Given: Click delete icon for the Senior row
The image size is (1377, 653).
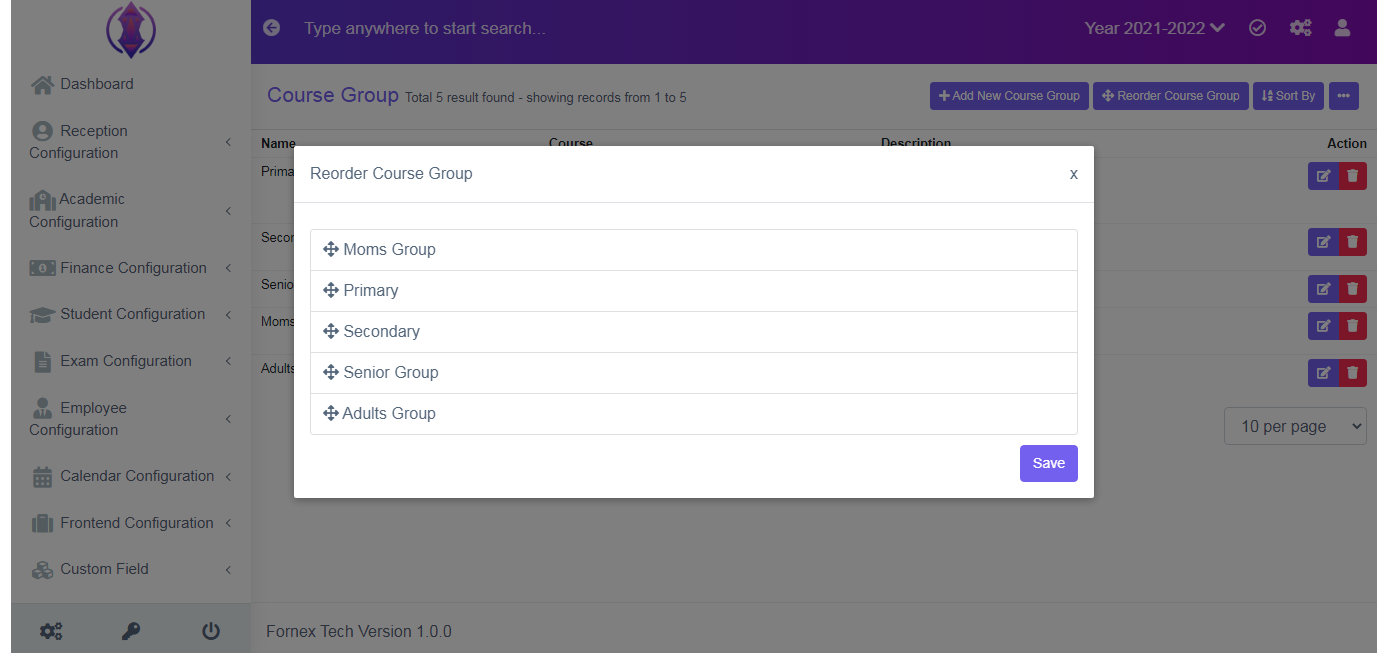Looking at the screenshot, I should click(1353, 289).
